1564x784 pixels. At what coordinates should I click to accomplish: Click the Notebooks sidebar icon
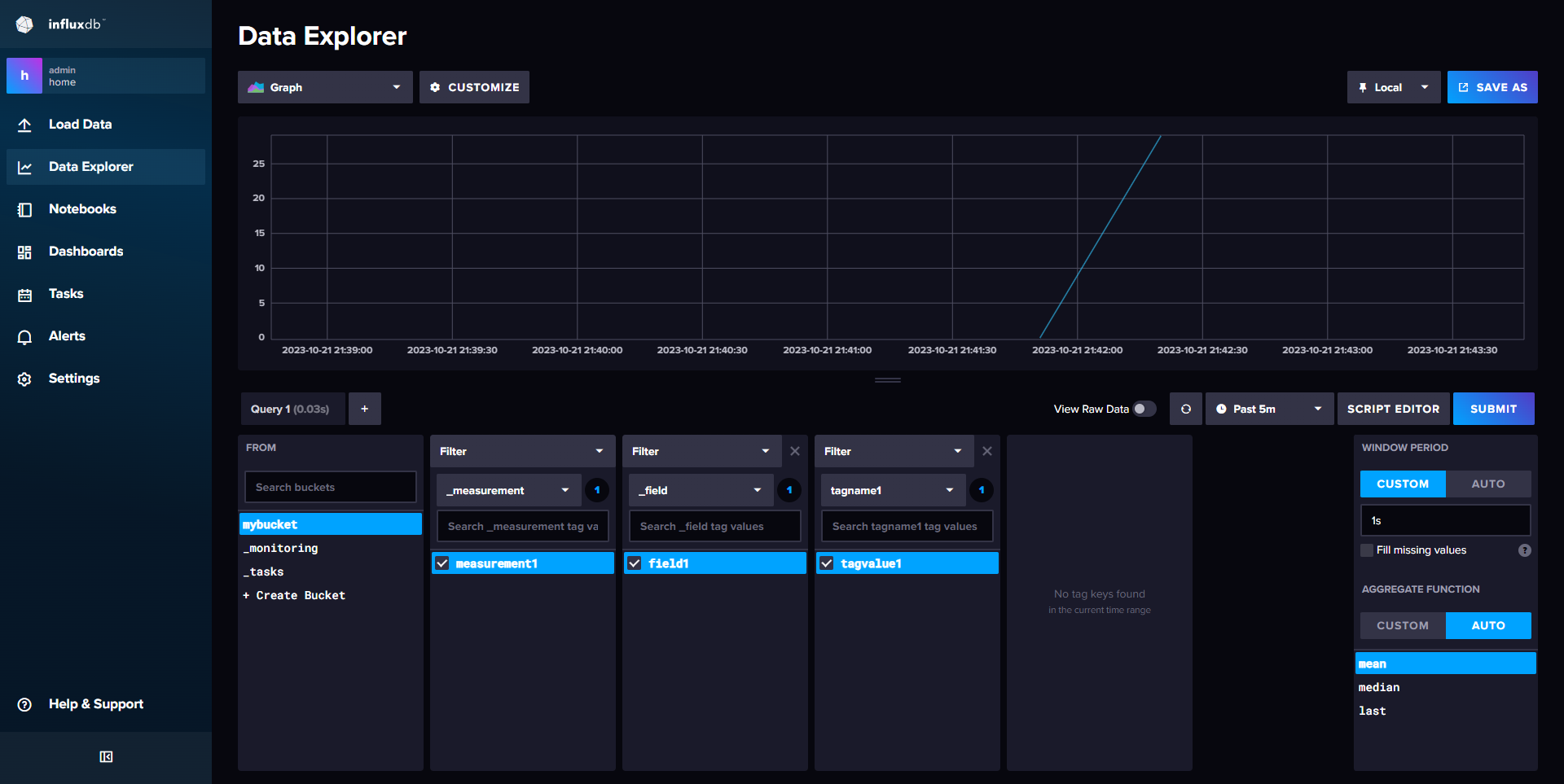(24, 209)
